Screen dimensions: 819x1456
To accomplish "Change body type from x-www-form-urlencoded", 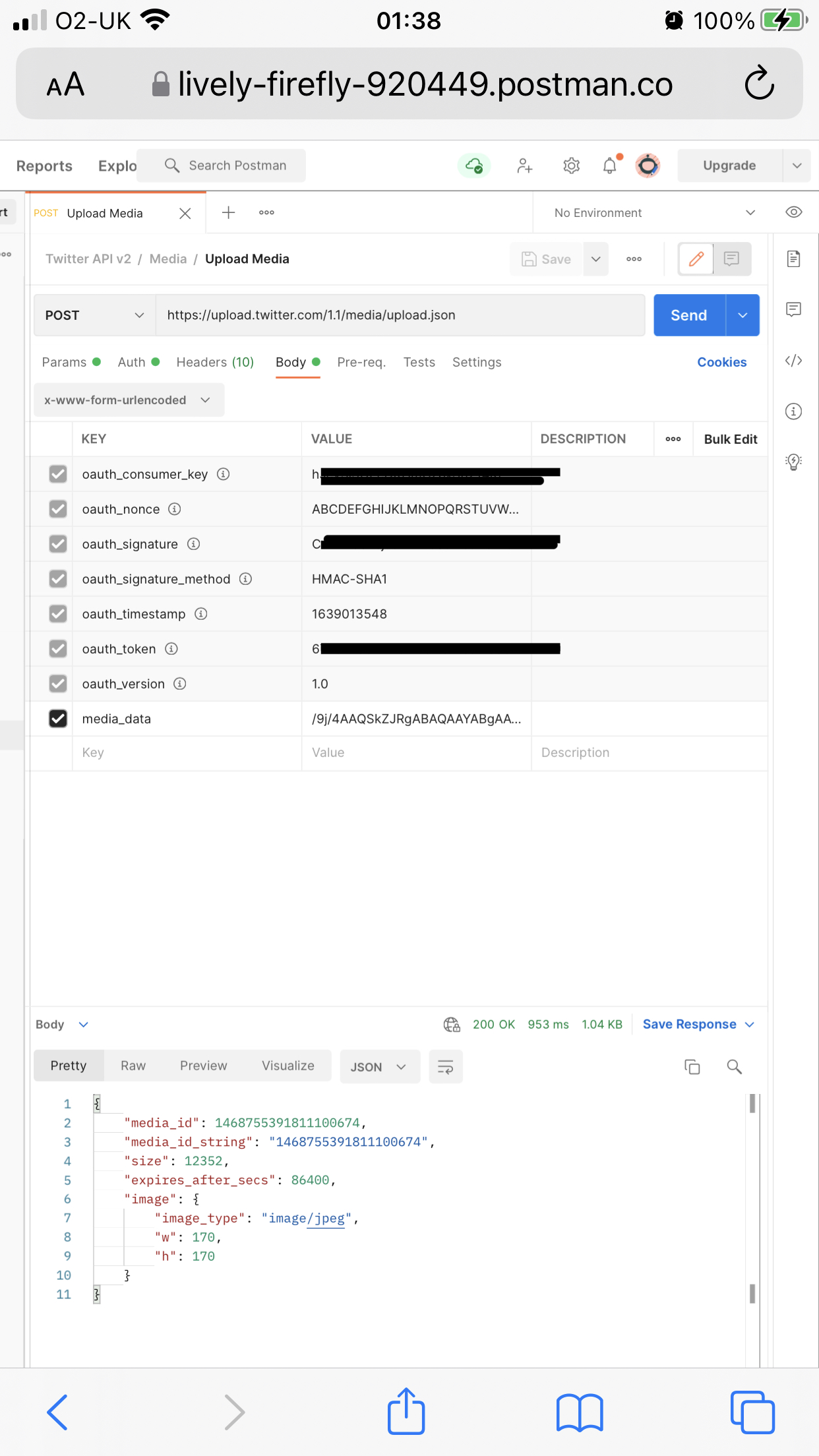I will pyautogui.click(x=128, y=400).
